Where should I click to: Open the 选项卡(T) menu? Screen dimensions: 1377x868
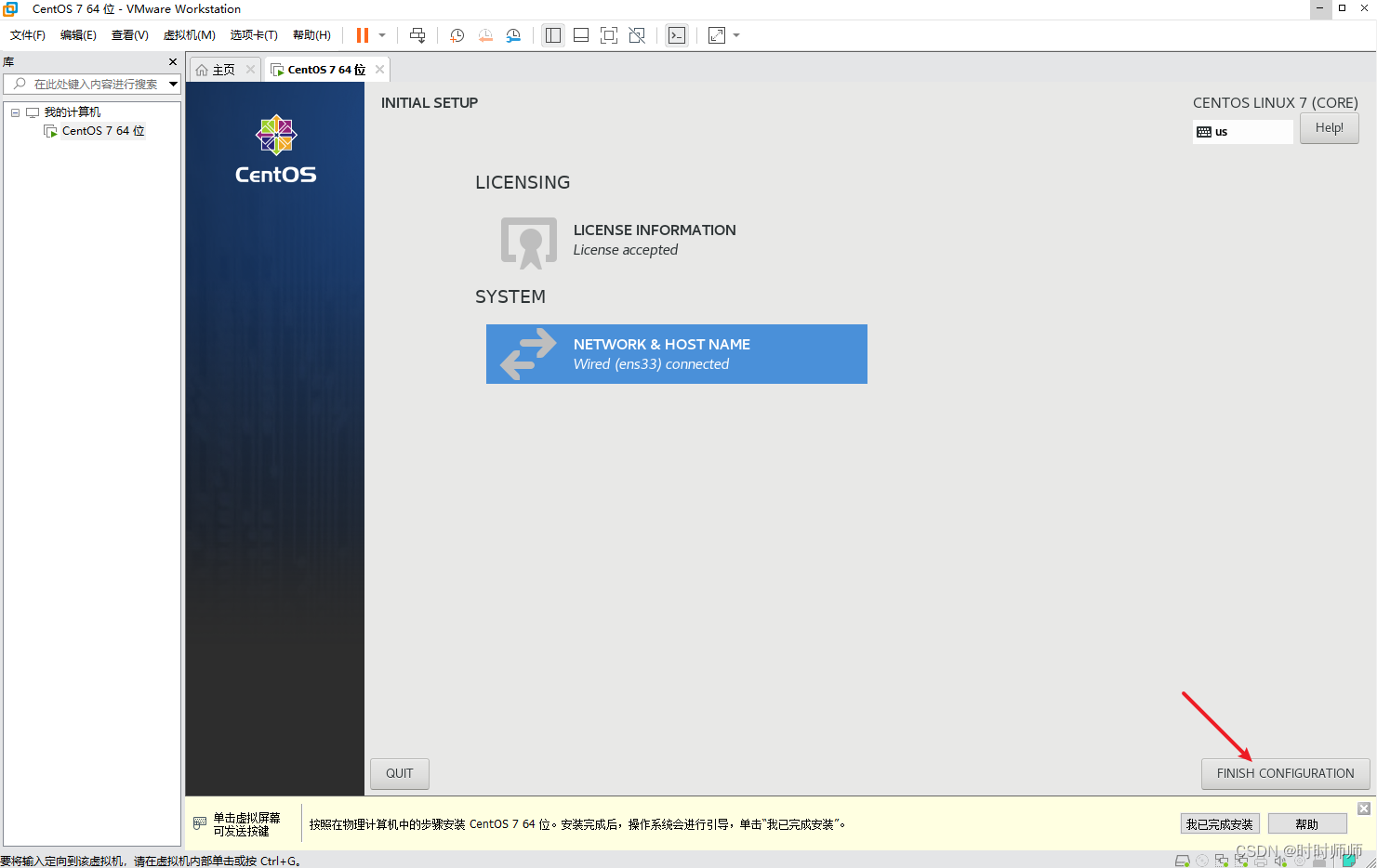click(254, 35)
